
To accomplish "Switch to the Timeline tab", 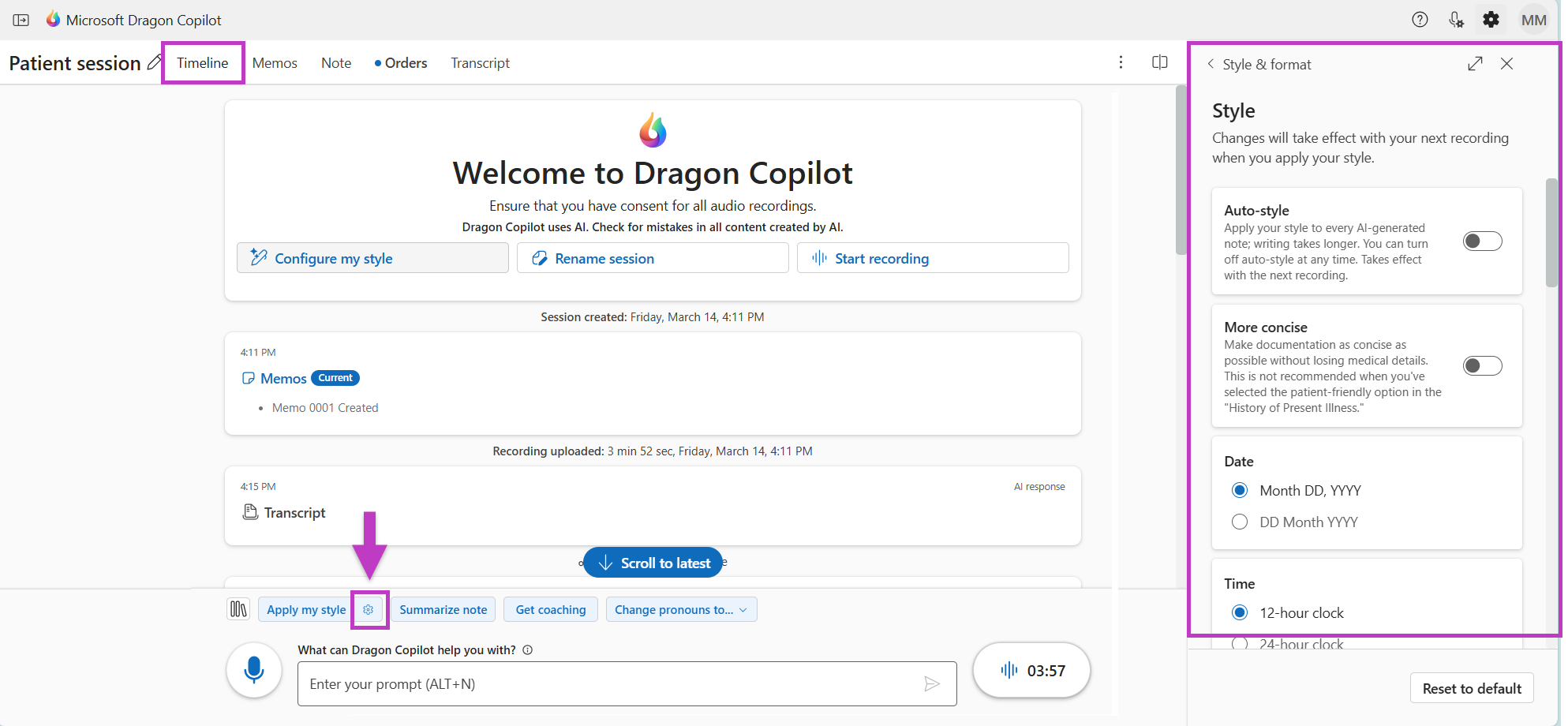I will pyautogui.click(x=203, y=63).
